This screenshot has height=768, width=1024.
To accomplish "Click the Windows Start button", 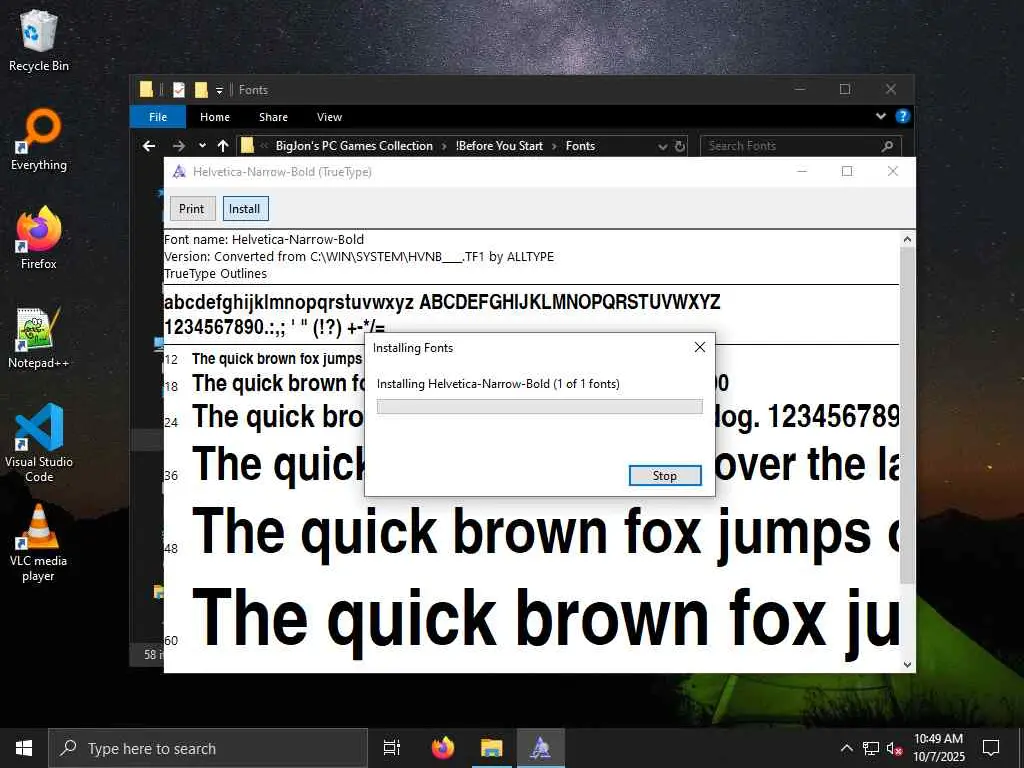I will 24,748.
